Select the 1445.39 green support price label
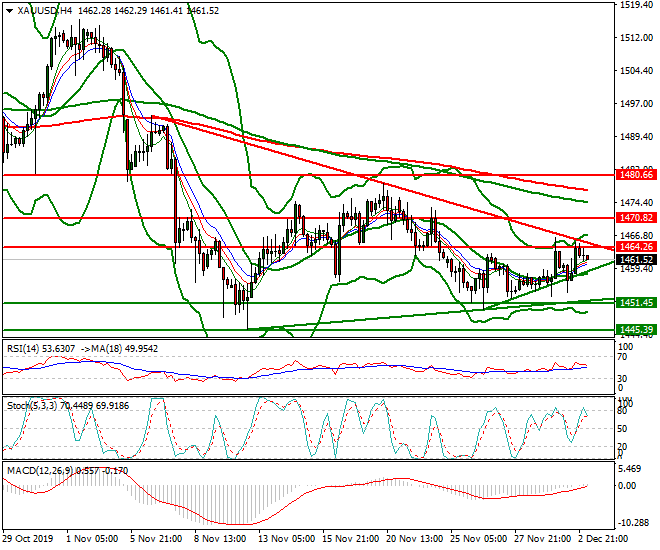This screenshot has width=660, height=550. (636, 329)
